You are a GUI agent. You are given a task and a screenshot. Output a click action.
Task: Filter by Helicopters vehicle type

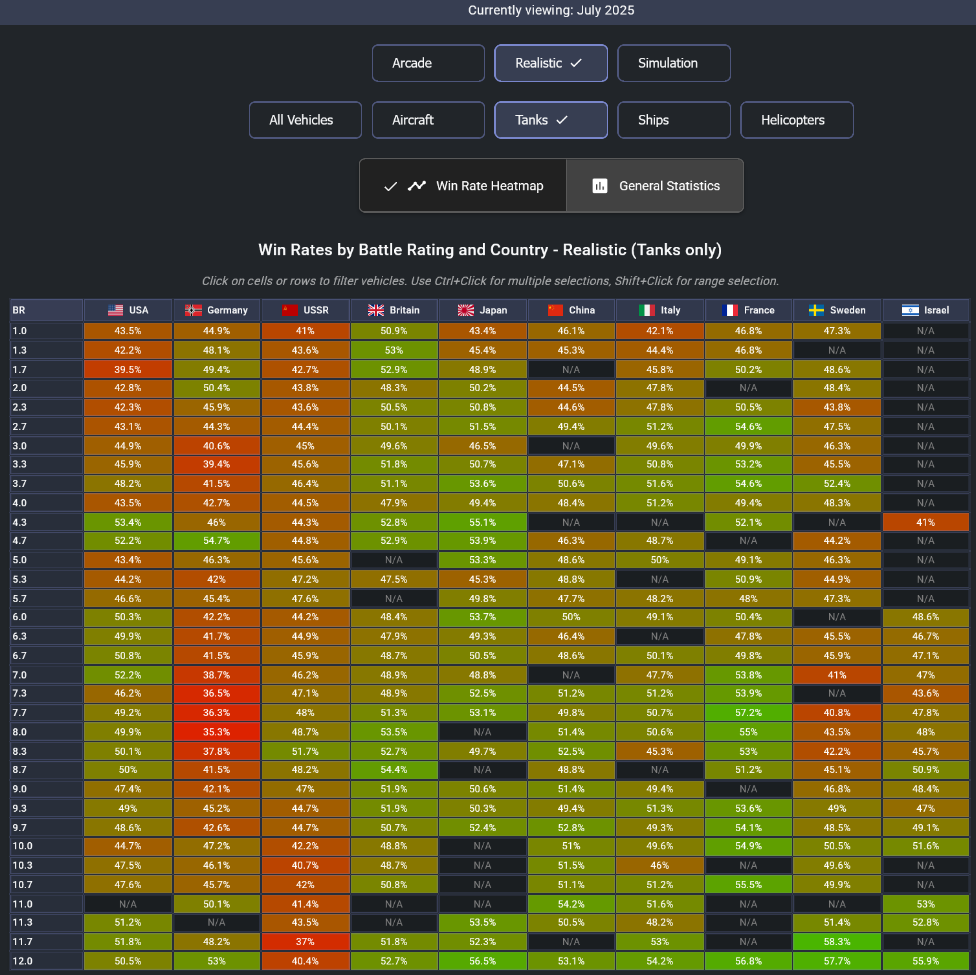797,120
